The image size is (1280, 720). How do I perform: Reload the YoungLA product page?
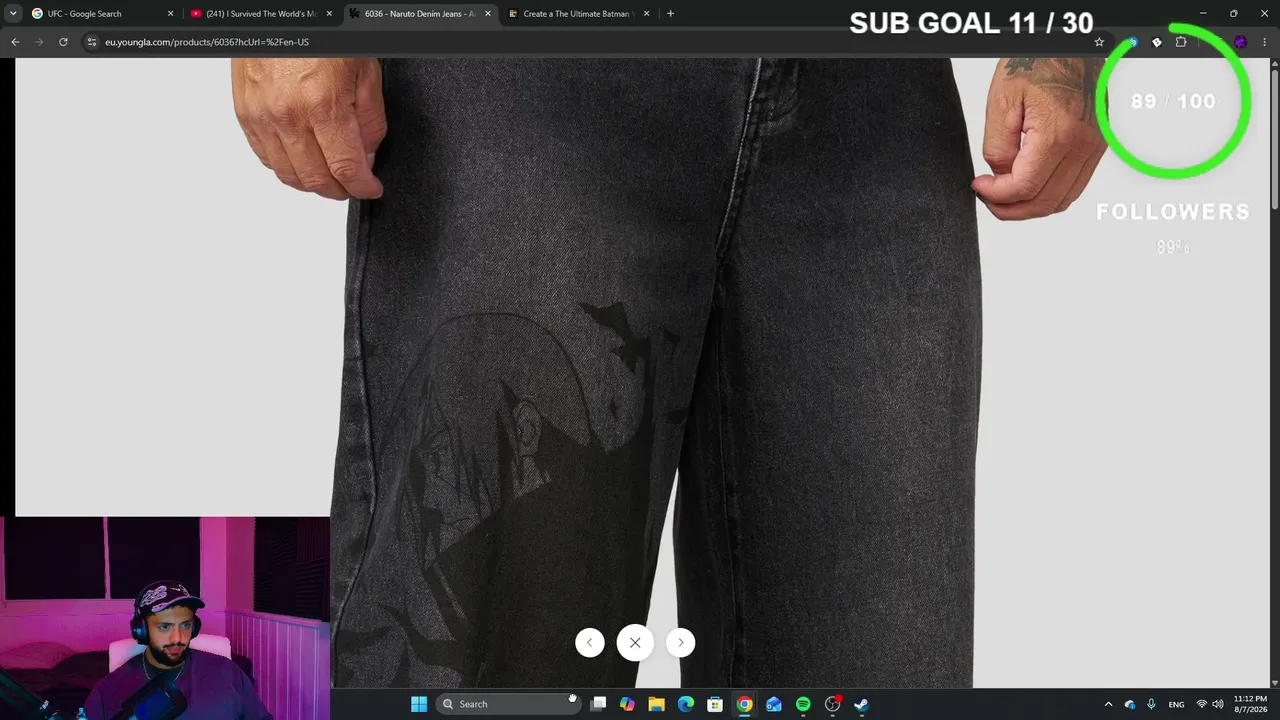tap(63, 42)
